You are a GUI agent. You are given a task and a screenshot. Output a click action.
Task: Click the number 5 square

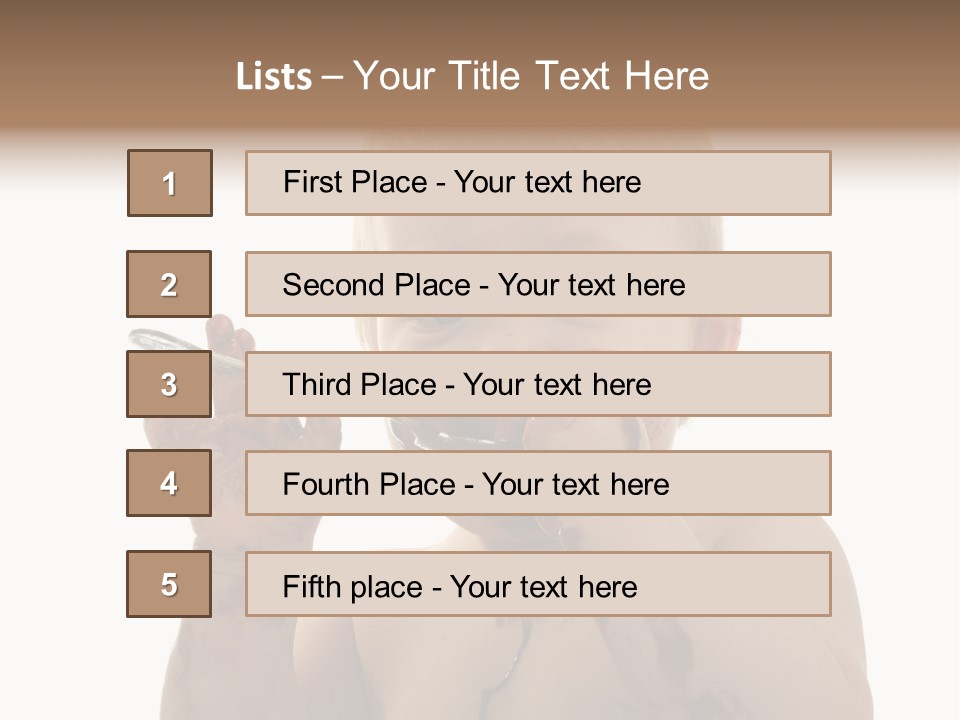169,584
